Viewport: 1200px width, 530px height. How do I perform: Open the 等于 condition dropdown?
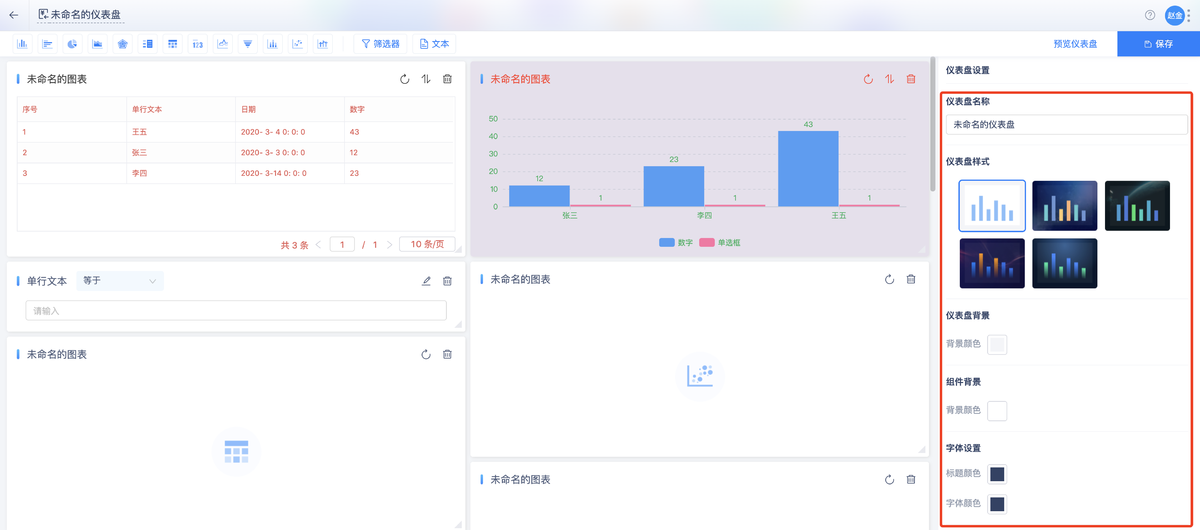pos(120,281)
